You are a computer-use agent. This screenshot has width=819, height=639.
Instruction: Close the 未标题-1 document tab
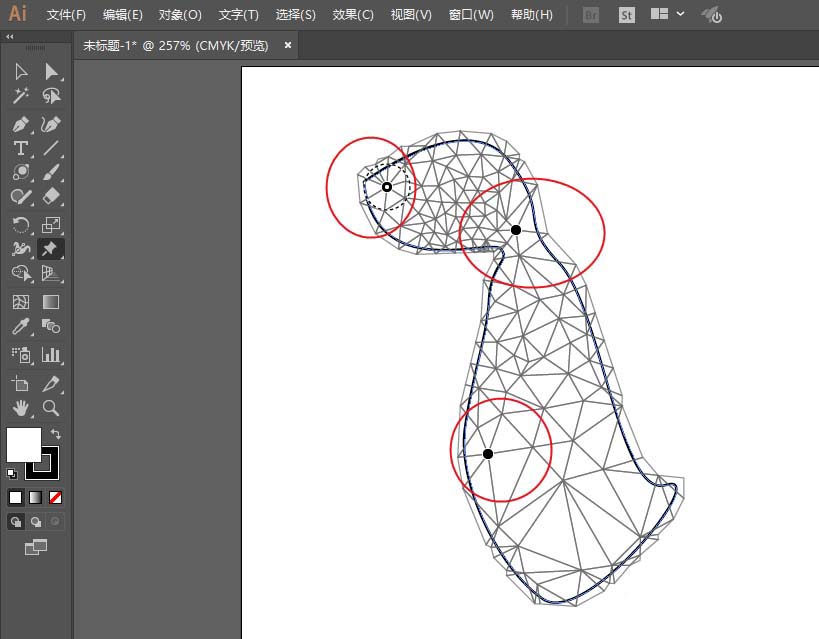click(x=288, y=45)
